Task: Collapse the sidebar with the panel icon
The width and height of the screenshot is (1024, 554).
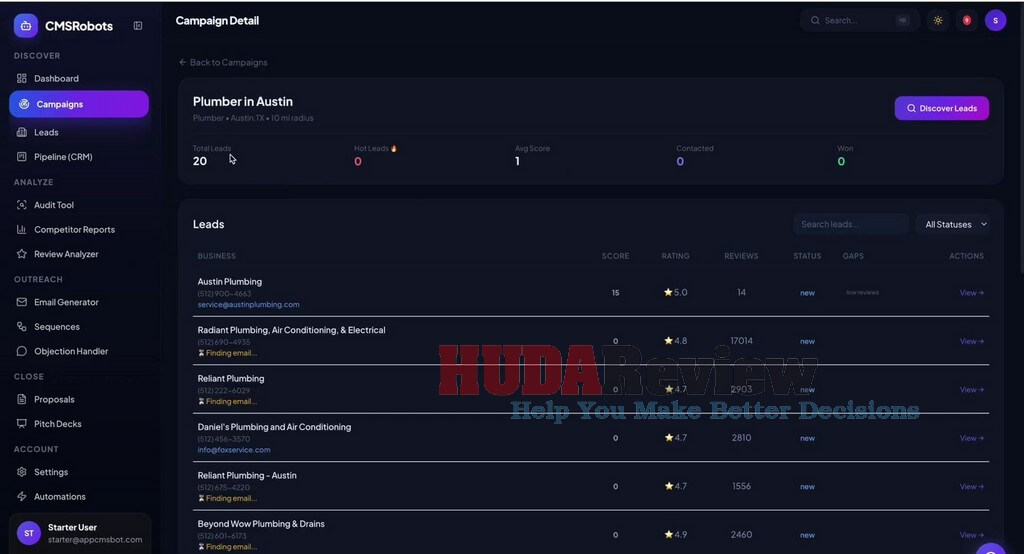Action: pos(138,25)
